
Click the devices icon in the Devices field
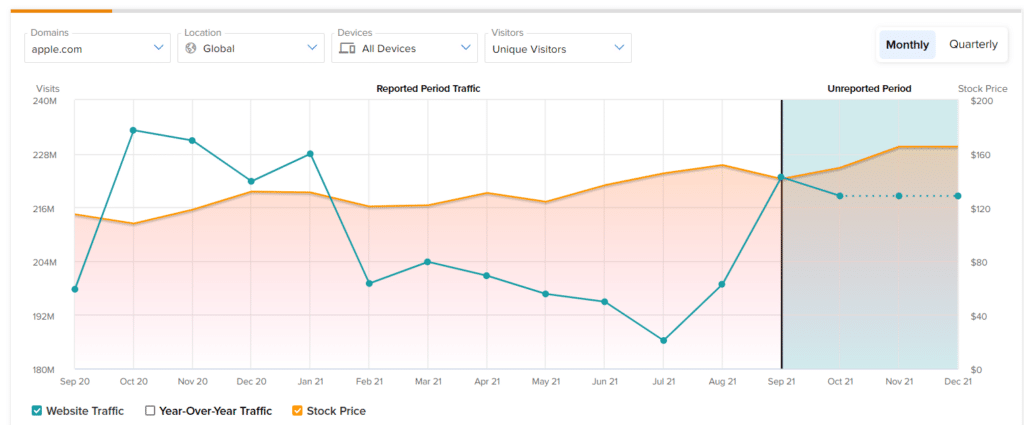[347, 48]
